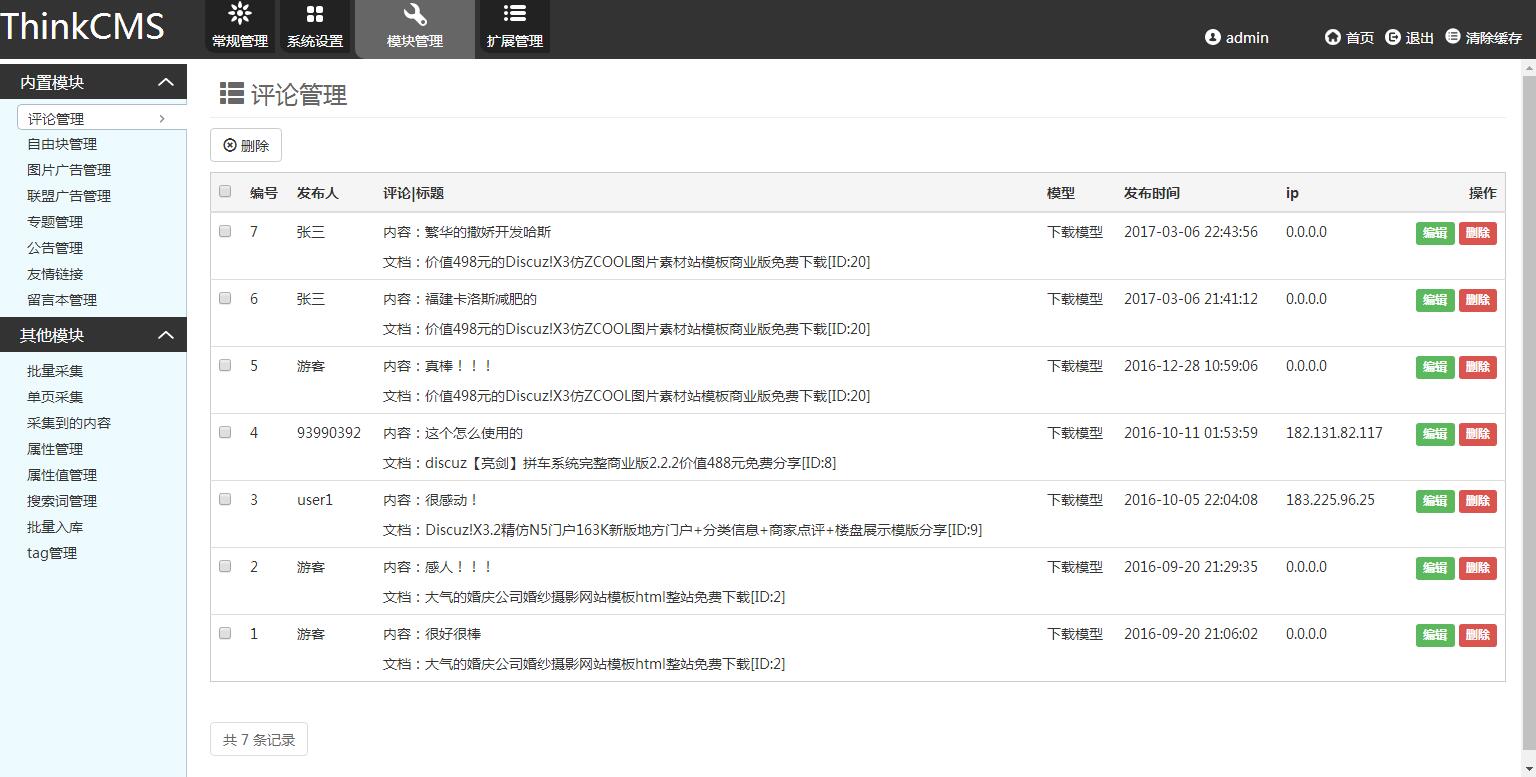Select the checkbox for comment by user1
Viewport: 1536px width, 777px height.
tap(225, 499)
